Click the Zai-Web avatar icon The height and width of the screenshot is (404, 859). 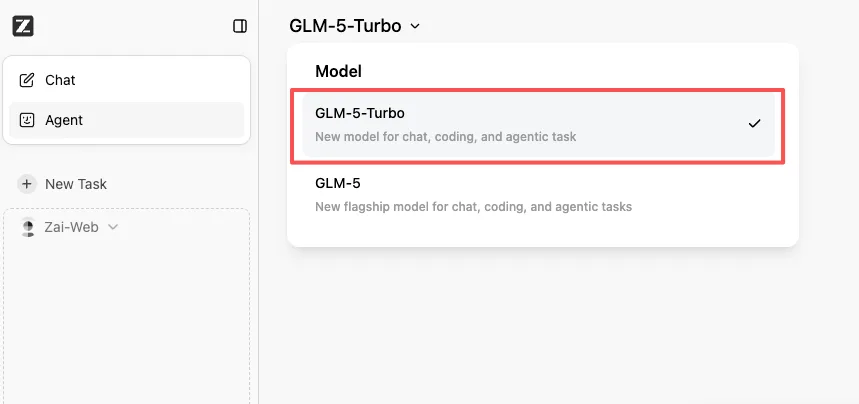coord(27,227)
